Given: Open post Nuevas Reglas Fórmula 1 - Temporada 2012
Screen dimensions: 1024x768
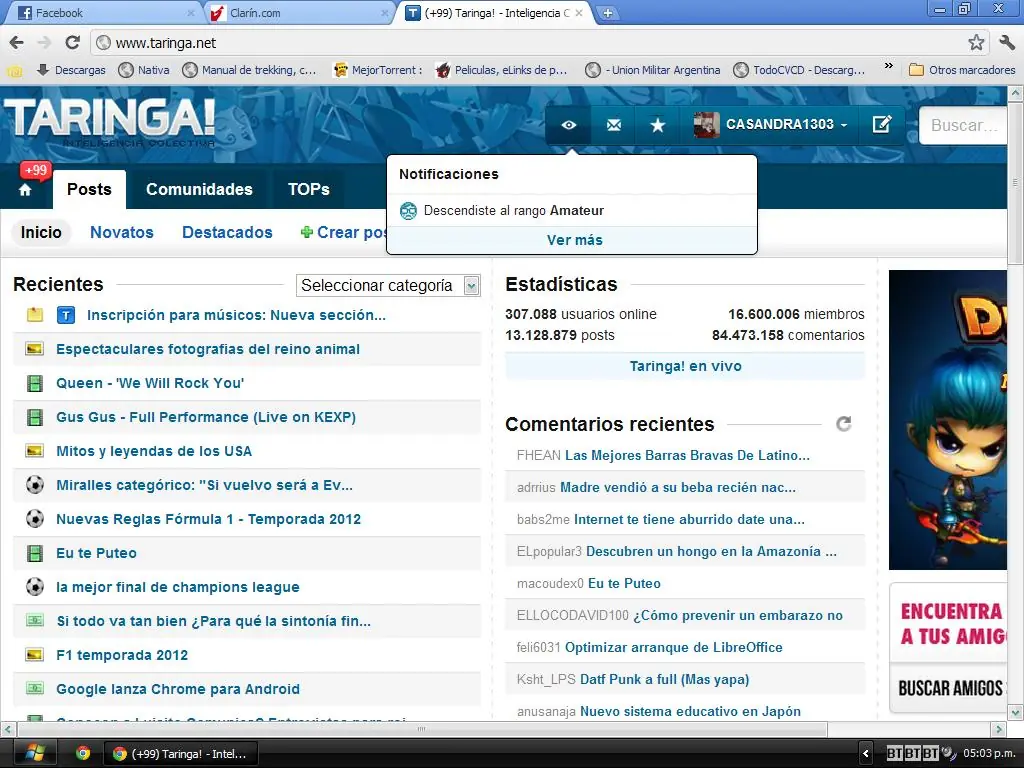Looking at the screenshot, I should pyautogui.click(x=208, y=519).
